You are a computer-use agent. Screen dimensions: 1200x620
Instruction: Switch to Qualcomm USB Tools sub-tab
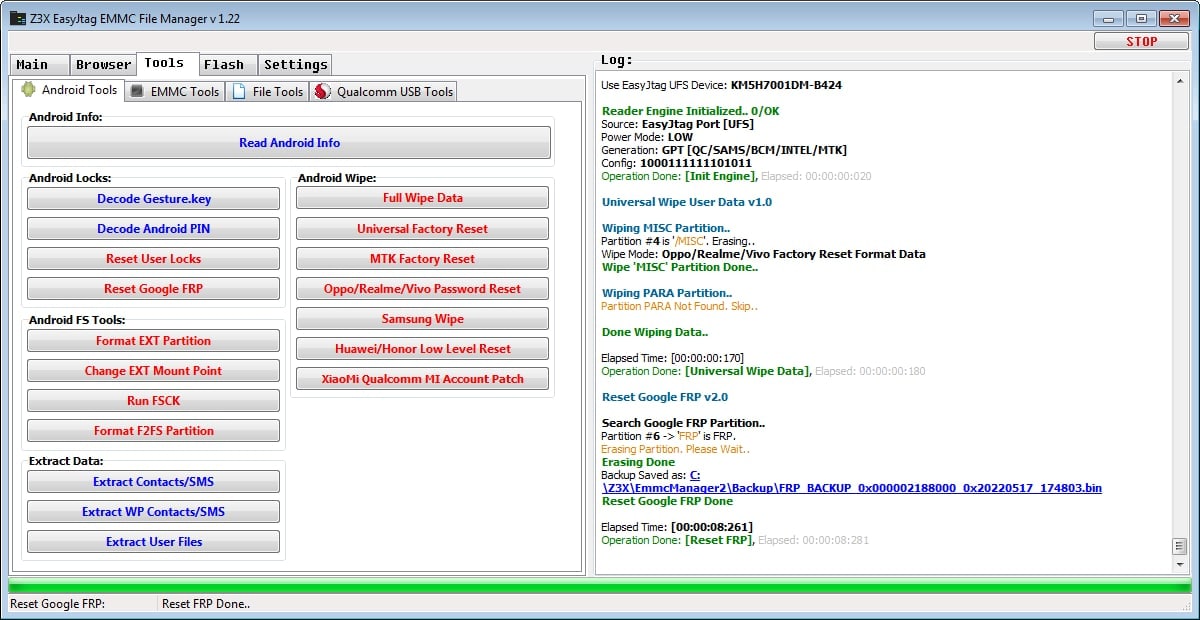tap(384, 91)
